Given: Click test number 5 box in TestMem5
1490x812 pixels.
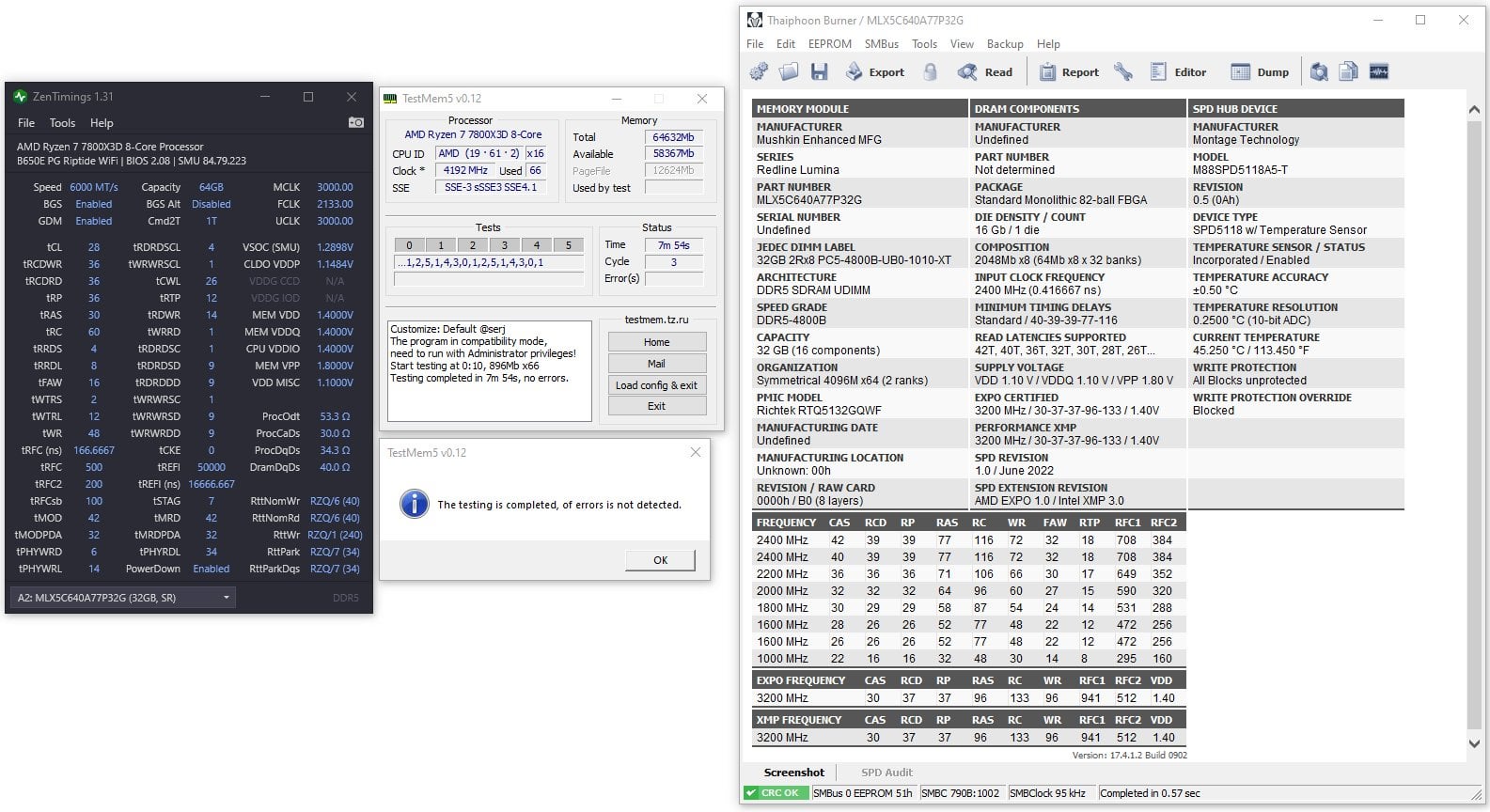Looking at the screenshot, I should (x=569, y=245).
